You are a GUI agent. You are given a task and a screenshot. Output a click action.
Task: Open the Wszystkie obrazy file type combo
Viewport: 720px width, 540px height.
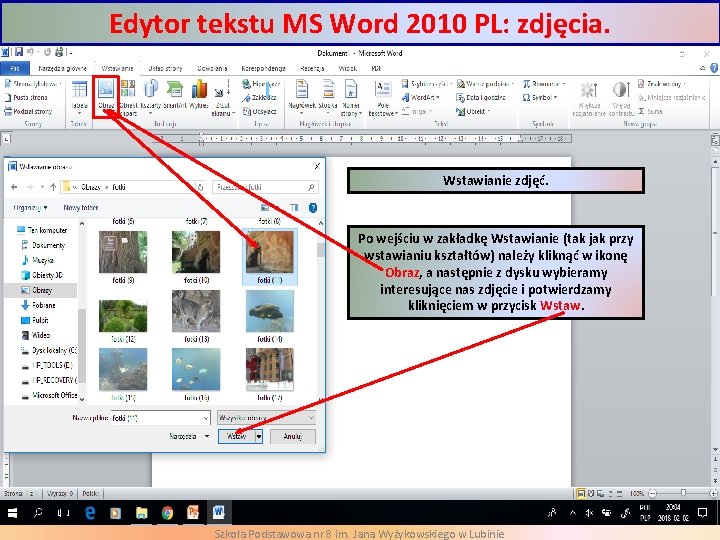(266, 418)
